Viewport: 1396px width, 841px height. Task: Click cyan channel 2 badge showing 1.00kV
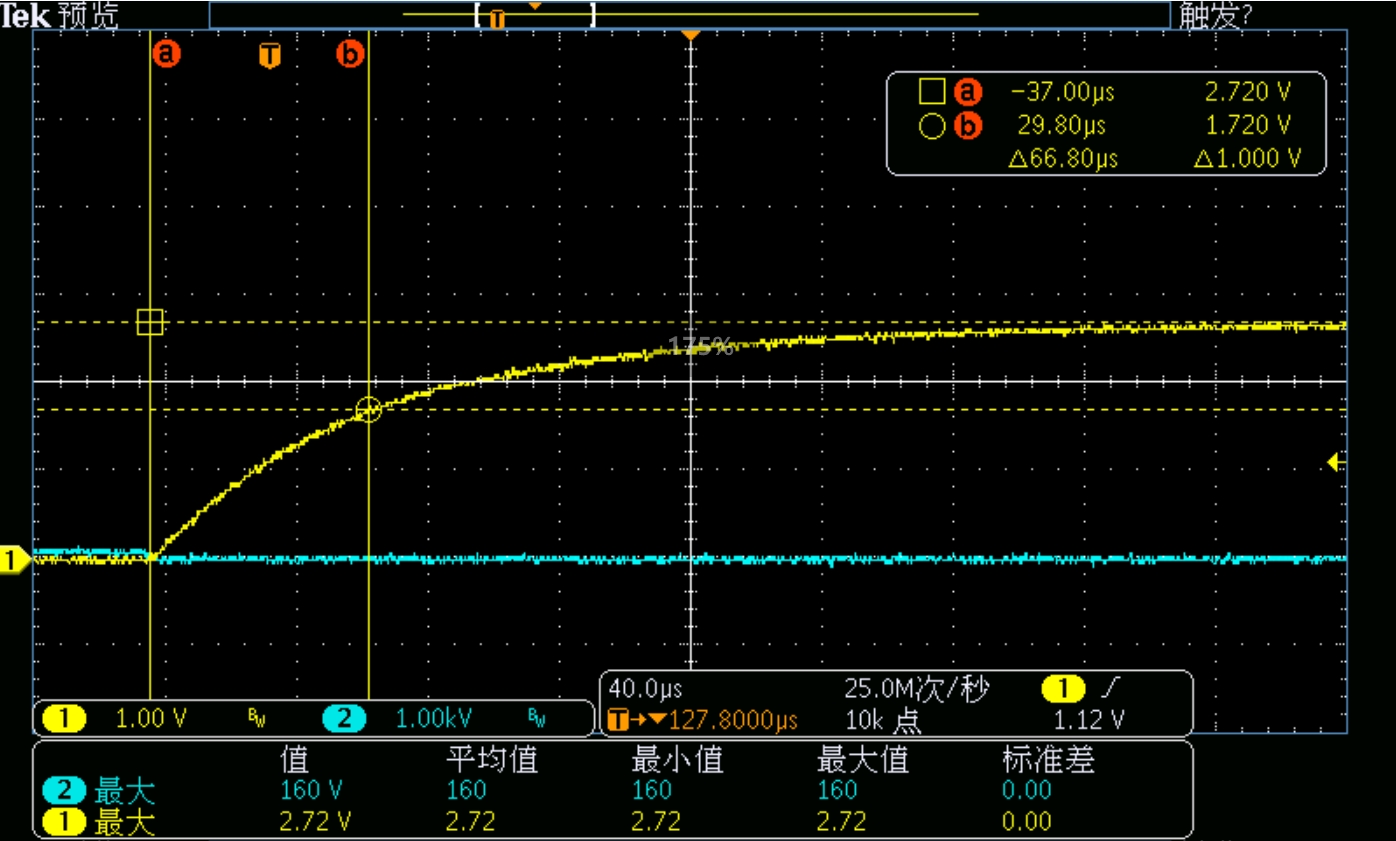click(343, 718)
